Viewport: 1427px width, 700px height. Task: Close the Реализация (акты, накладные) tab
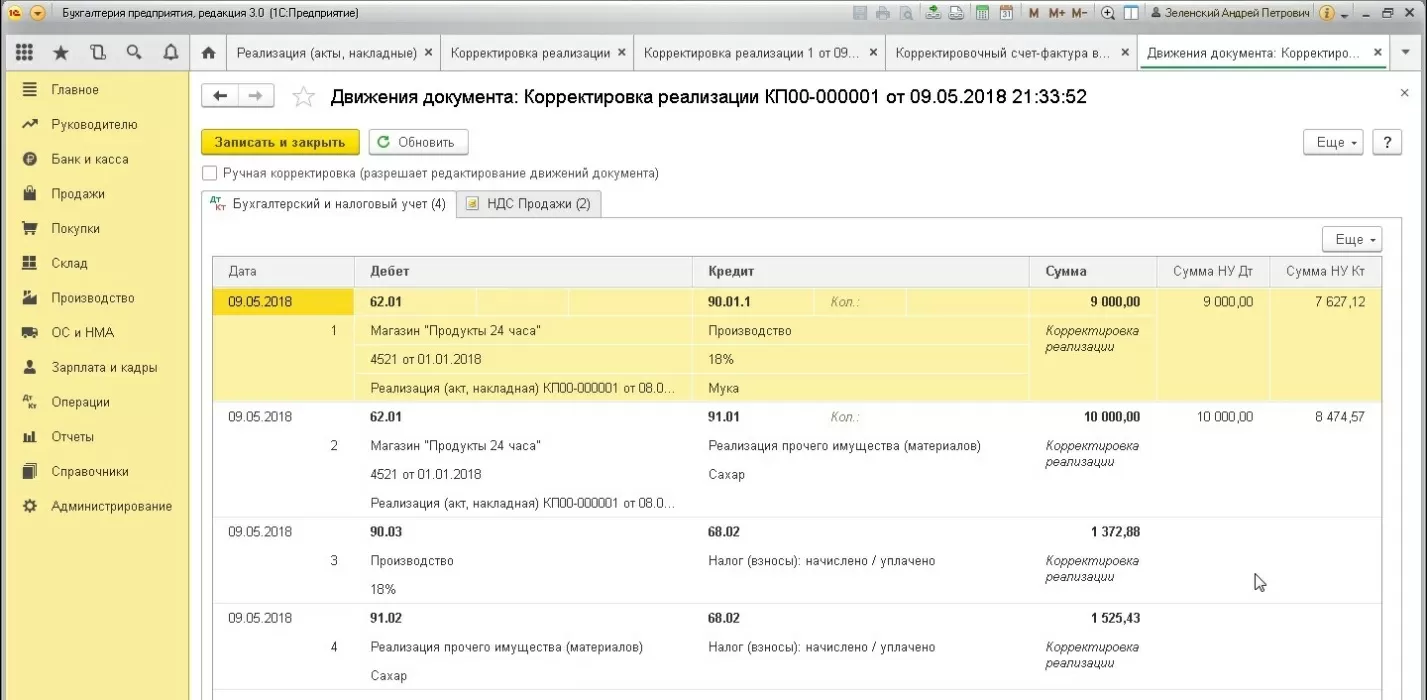point(429,53)
